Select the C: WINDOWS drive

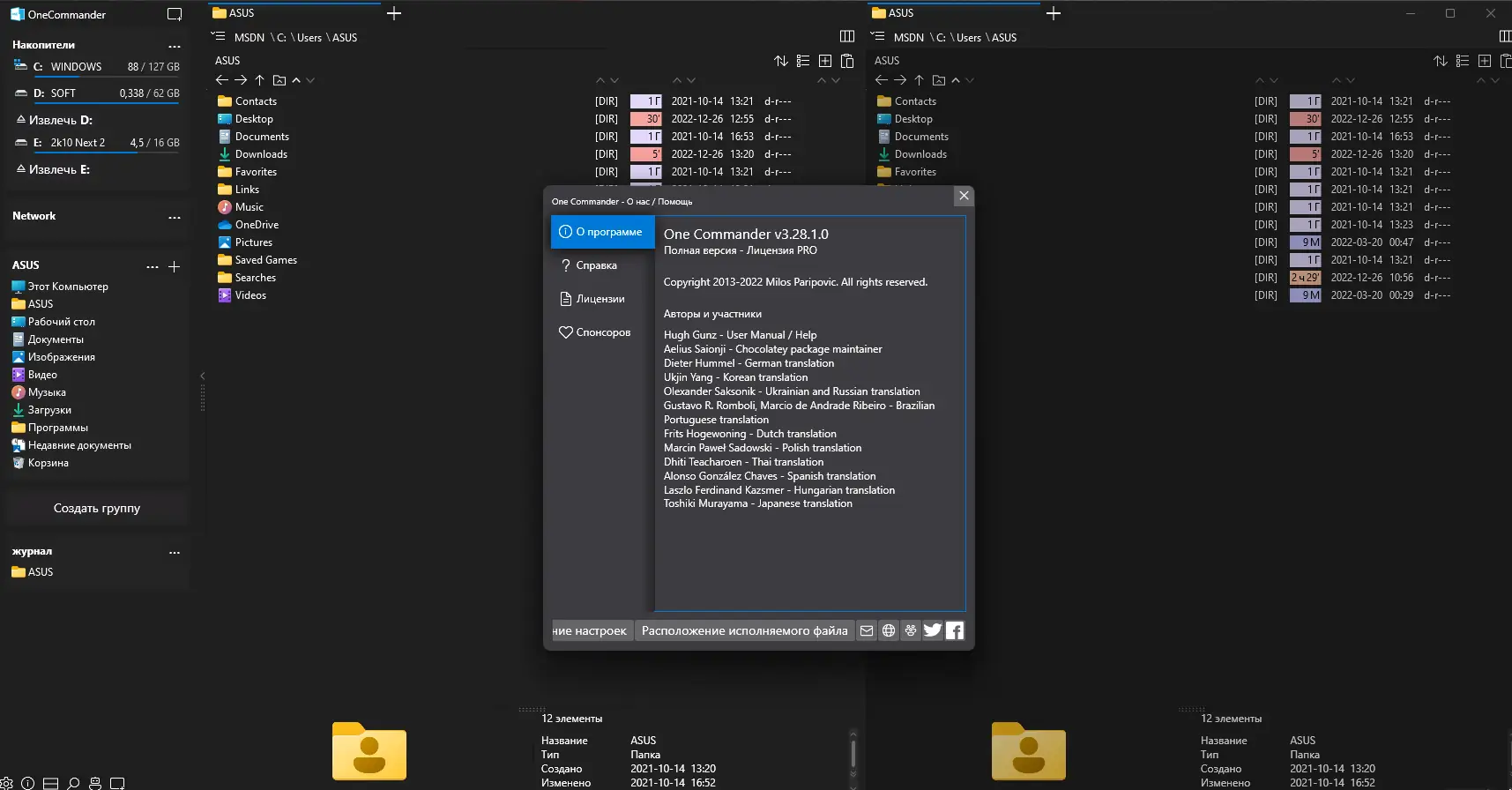point(97,67)
